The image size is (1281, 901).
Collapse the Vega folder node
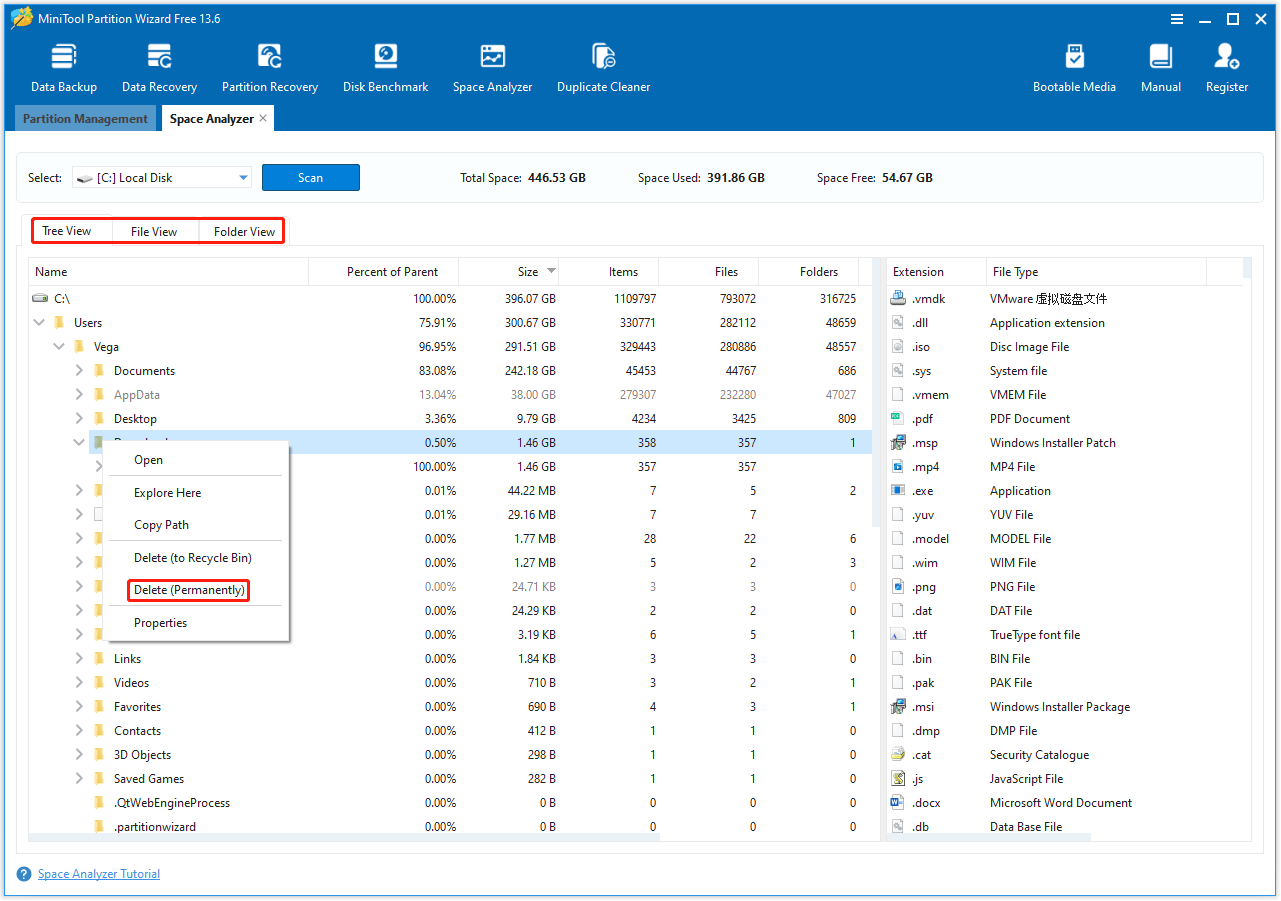click(x=58, y=345)
